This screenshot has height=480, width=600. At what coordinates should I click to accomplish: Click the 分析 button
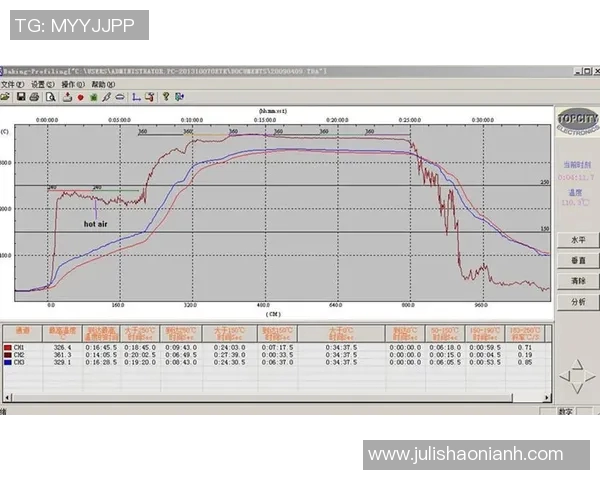(578, 302)
